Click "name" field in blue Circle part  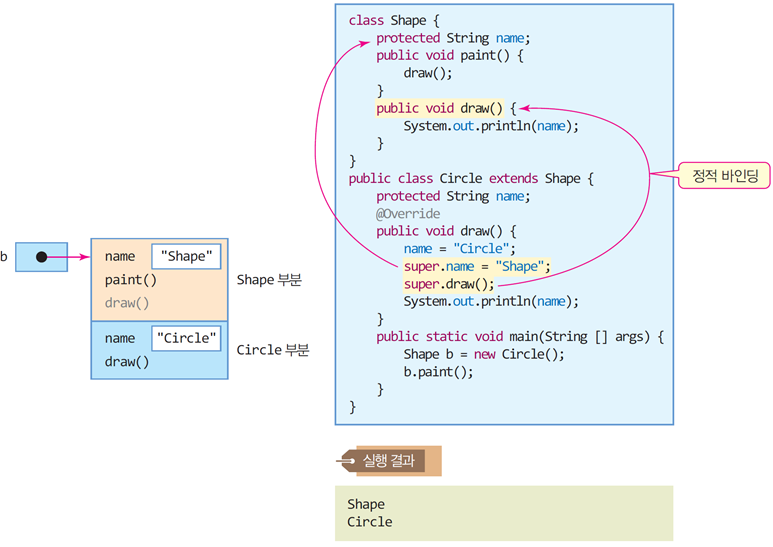click(x=120, y=339)
